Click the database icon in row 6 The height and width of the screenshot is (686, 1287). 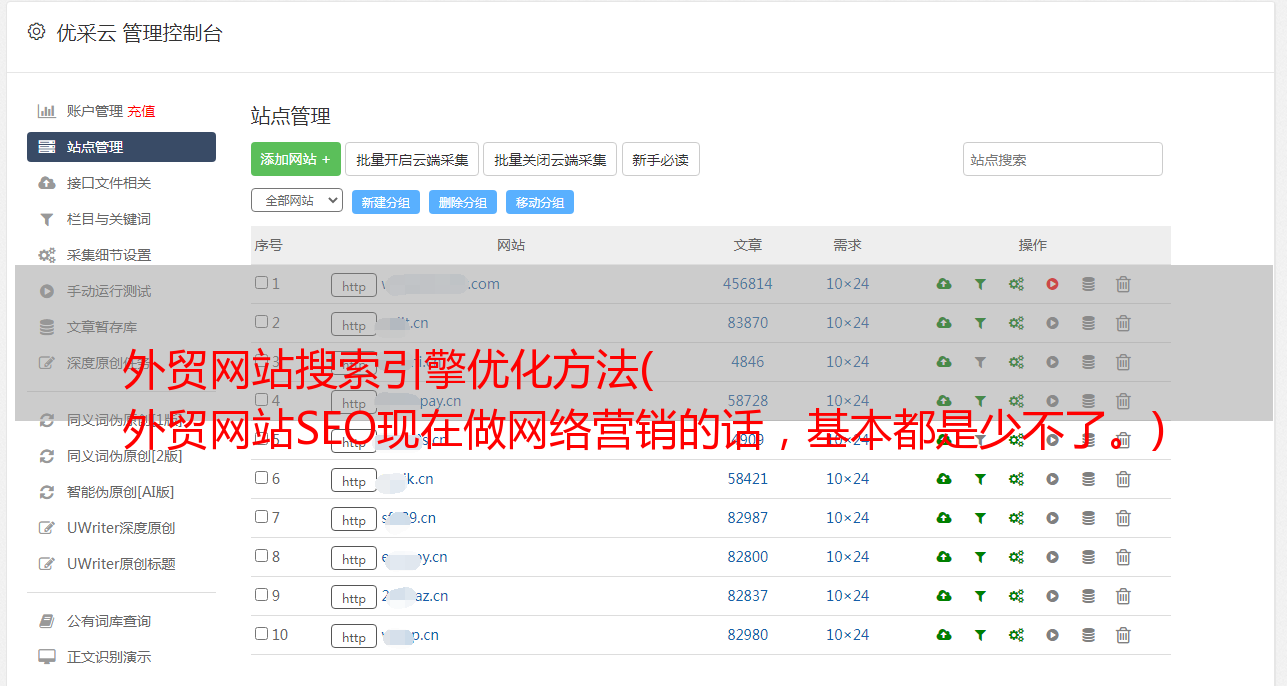point(1088,479)
